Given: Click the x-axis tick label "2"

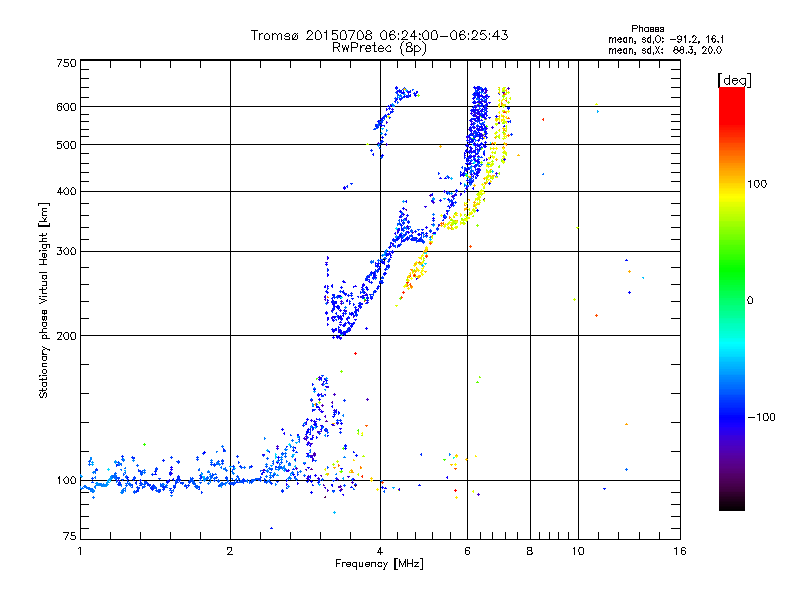Looking at the screenshot, I should click(x=230, y=551).
